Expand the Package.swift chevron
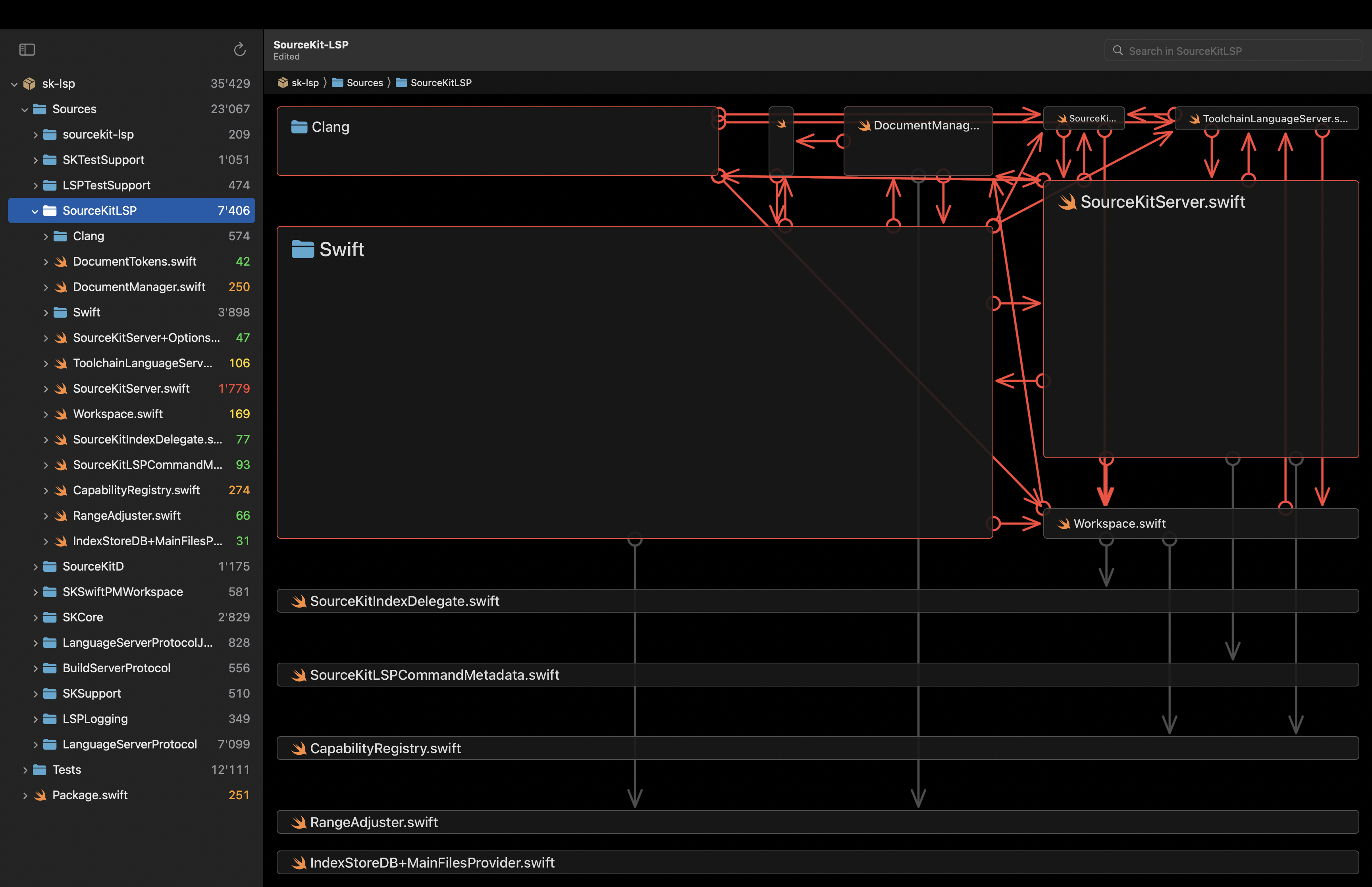This screenshot has width=1372, height=887. pos(25,795)
